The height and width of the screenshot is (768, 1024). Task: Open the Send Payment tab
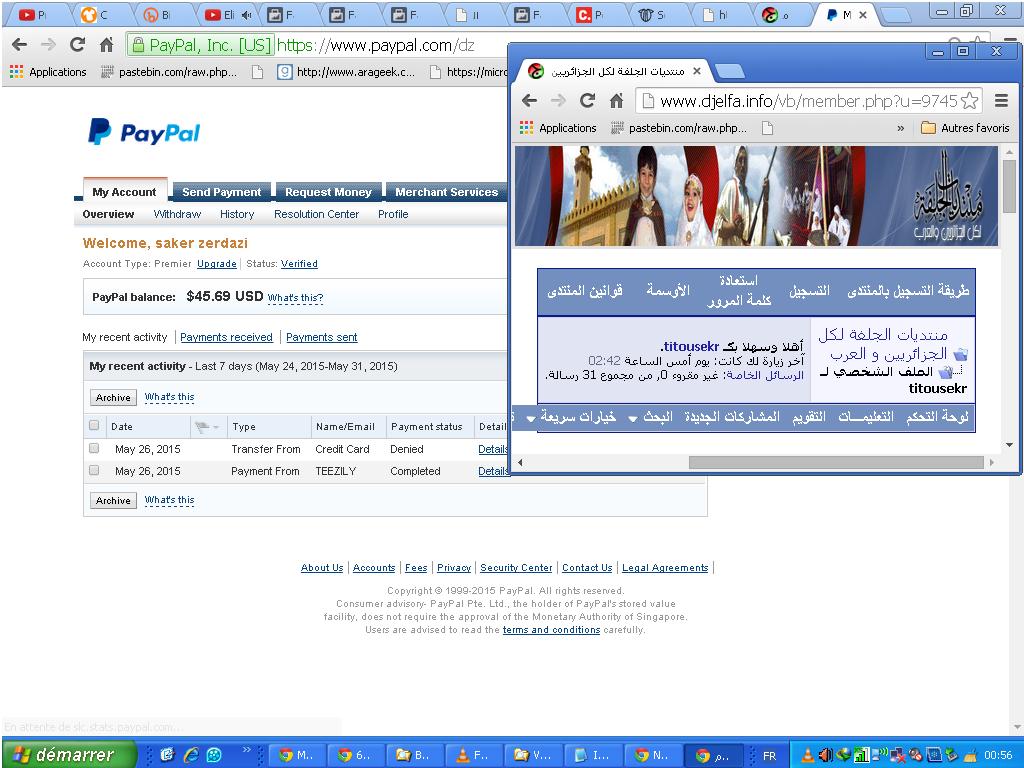tap(221, 192)
